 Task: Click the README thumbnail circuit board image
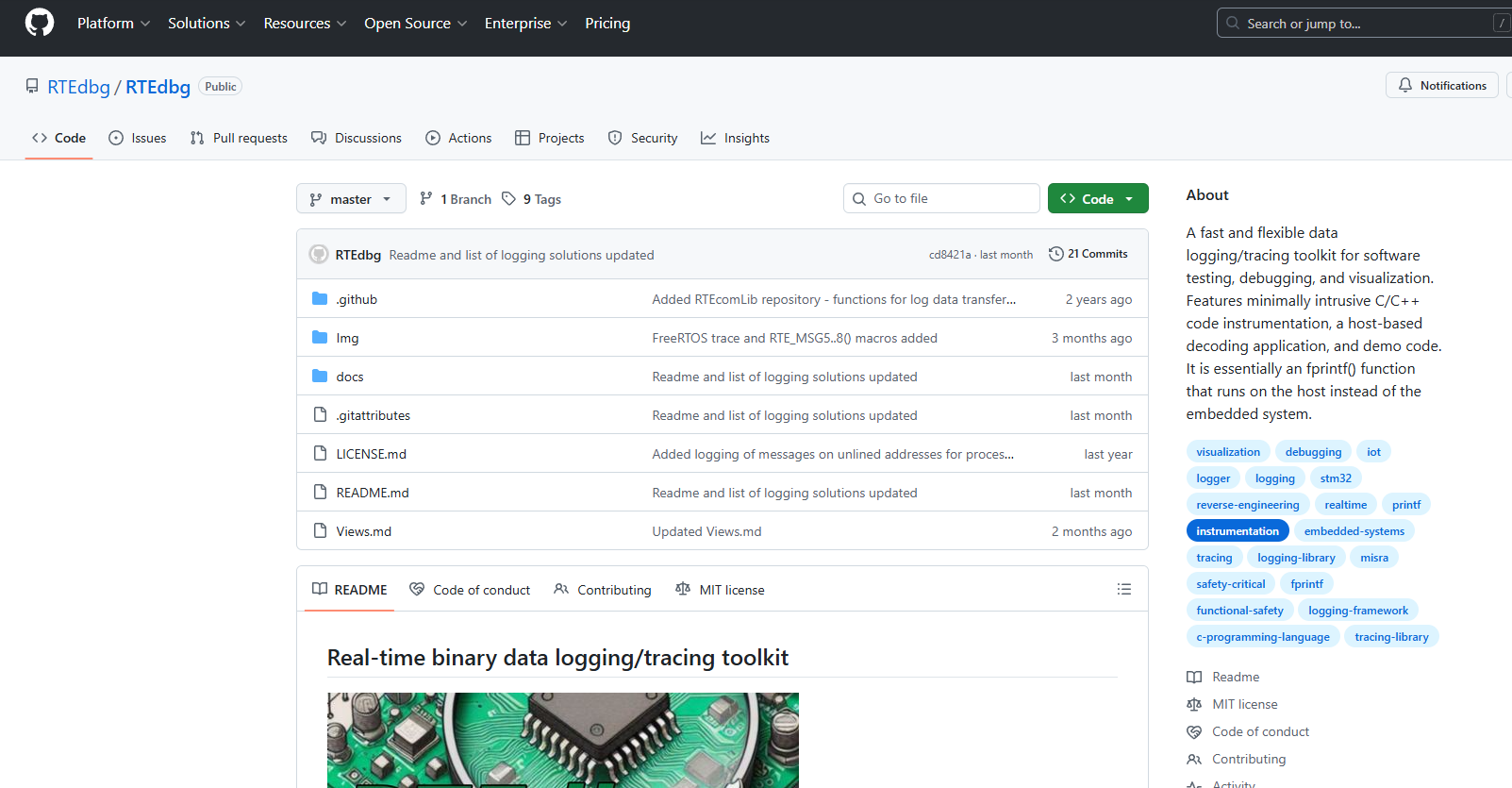[563, 740]
